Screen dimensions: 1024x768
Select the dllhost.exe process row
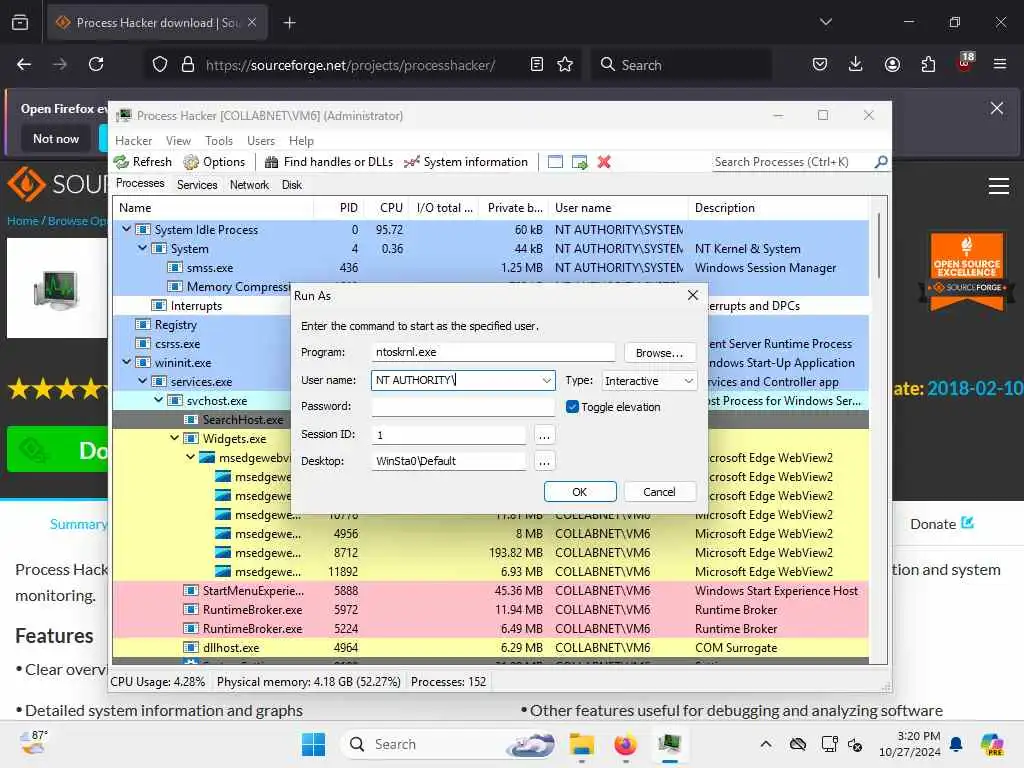[490, 648]
